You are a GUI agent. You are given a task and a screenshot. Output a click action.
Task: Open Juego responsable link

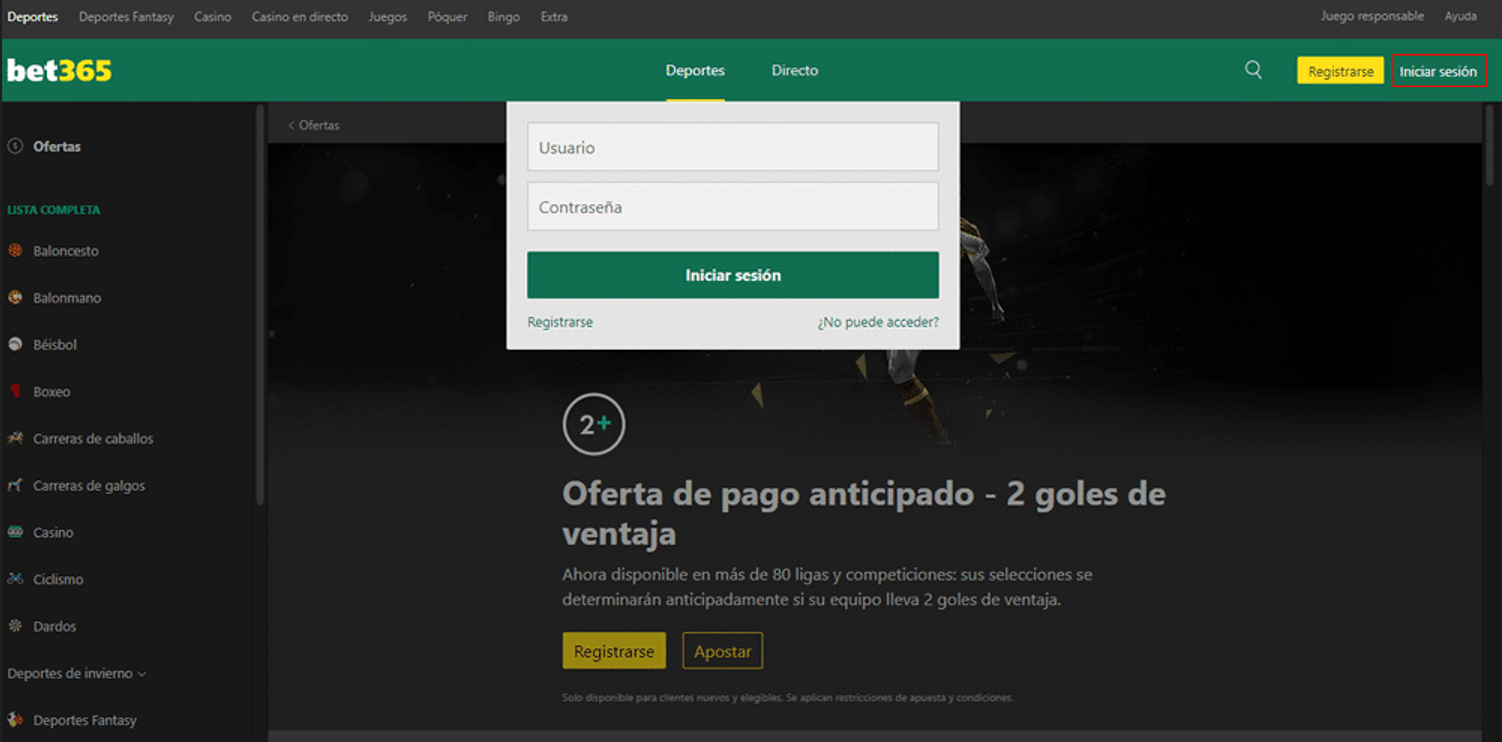coord(1372,16)
